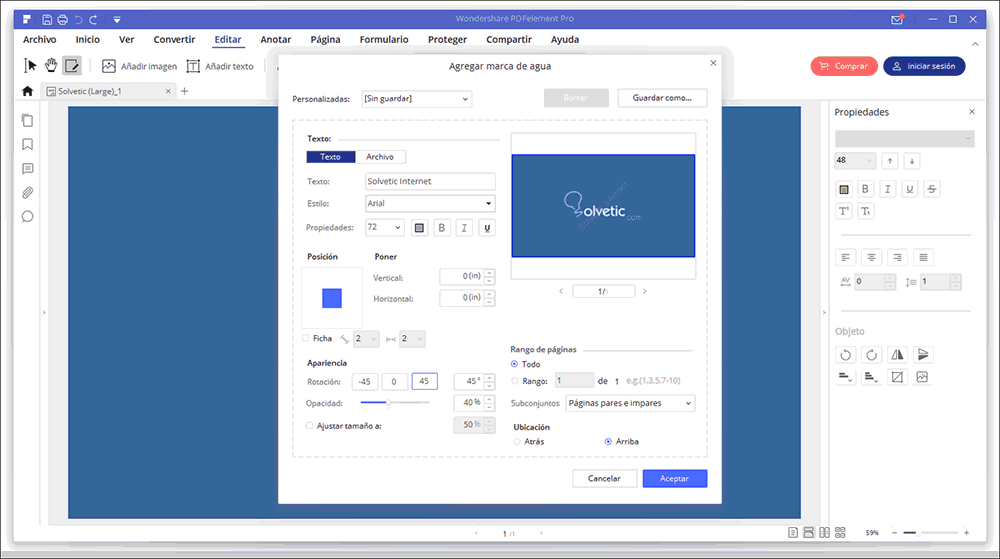Align text left in Propiedades panel

coord(846,257)
